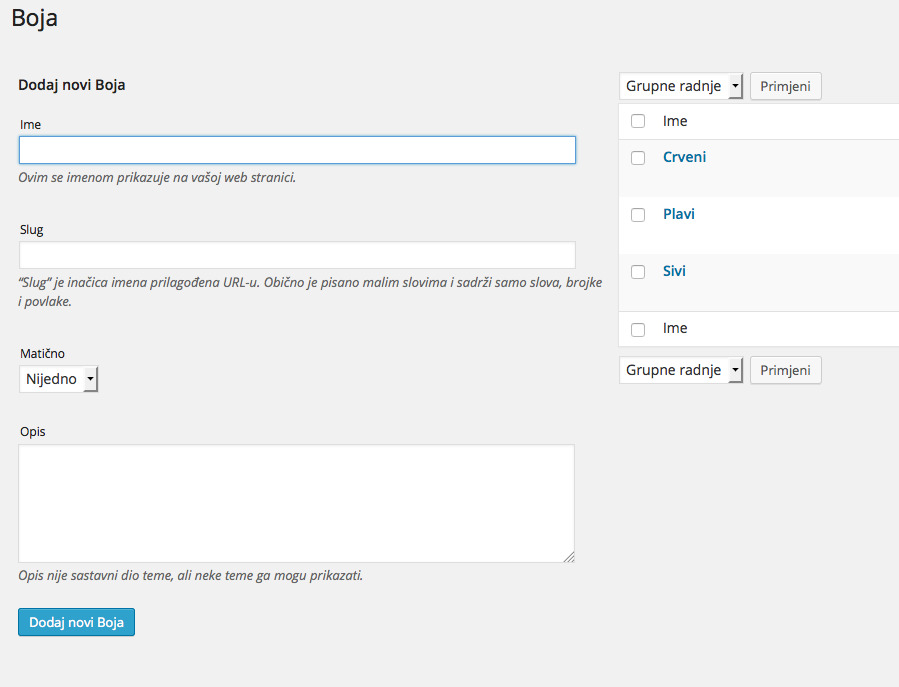Check the Crveni row checkbox
The width and height of the screenshot is (899, 687).
click(x=638, y=158)
